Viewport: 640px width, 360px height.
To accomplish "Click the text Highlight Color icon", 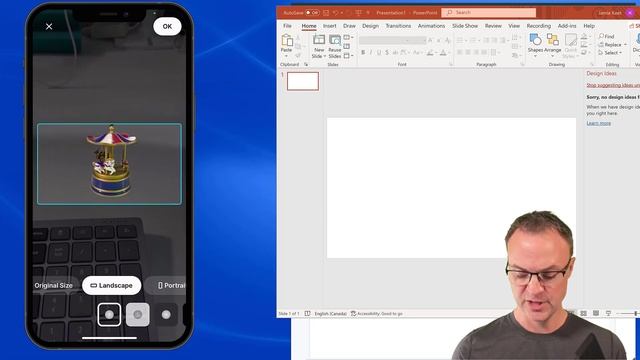I will coord(429,53).
